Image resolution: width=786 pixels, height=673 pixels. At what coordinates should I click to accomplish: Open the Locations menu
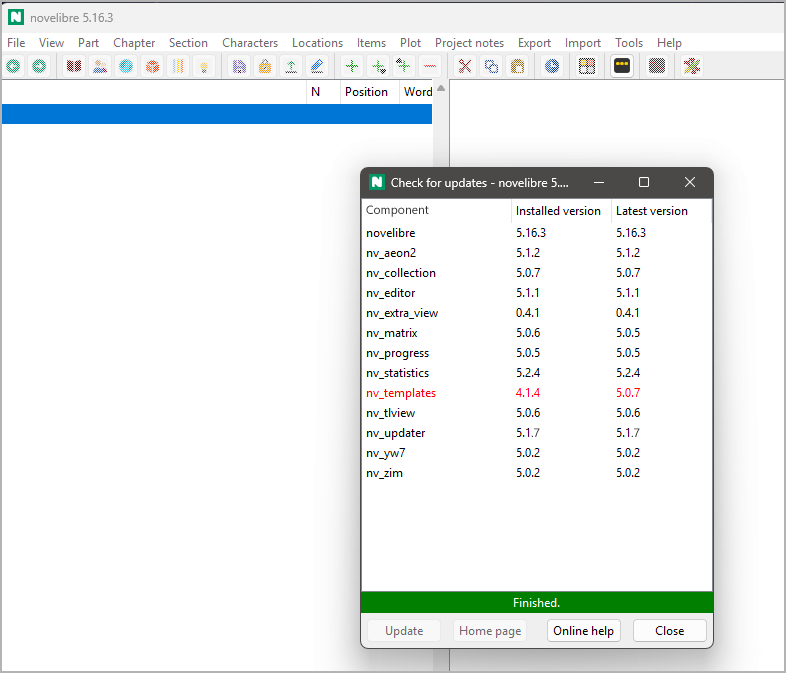pyautogui.click(x=317, y=43)
